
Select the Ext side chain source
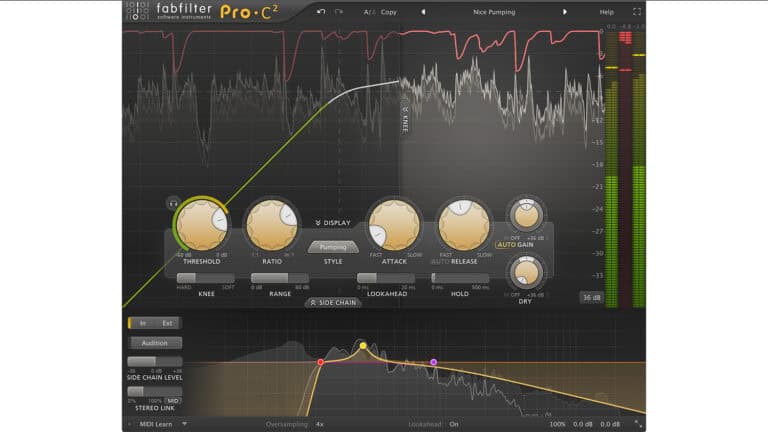168,323
